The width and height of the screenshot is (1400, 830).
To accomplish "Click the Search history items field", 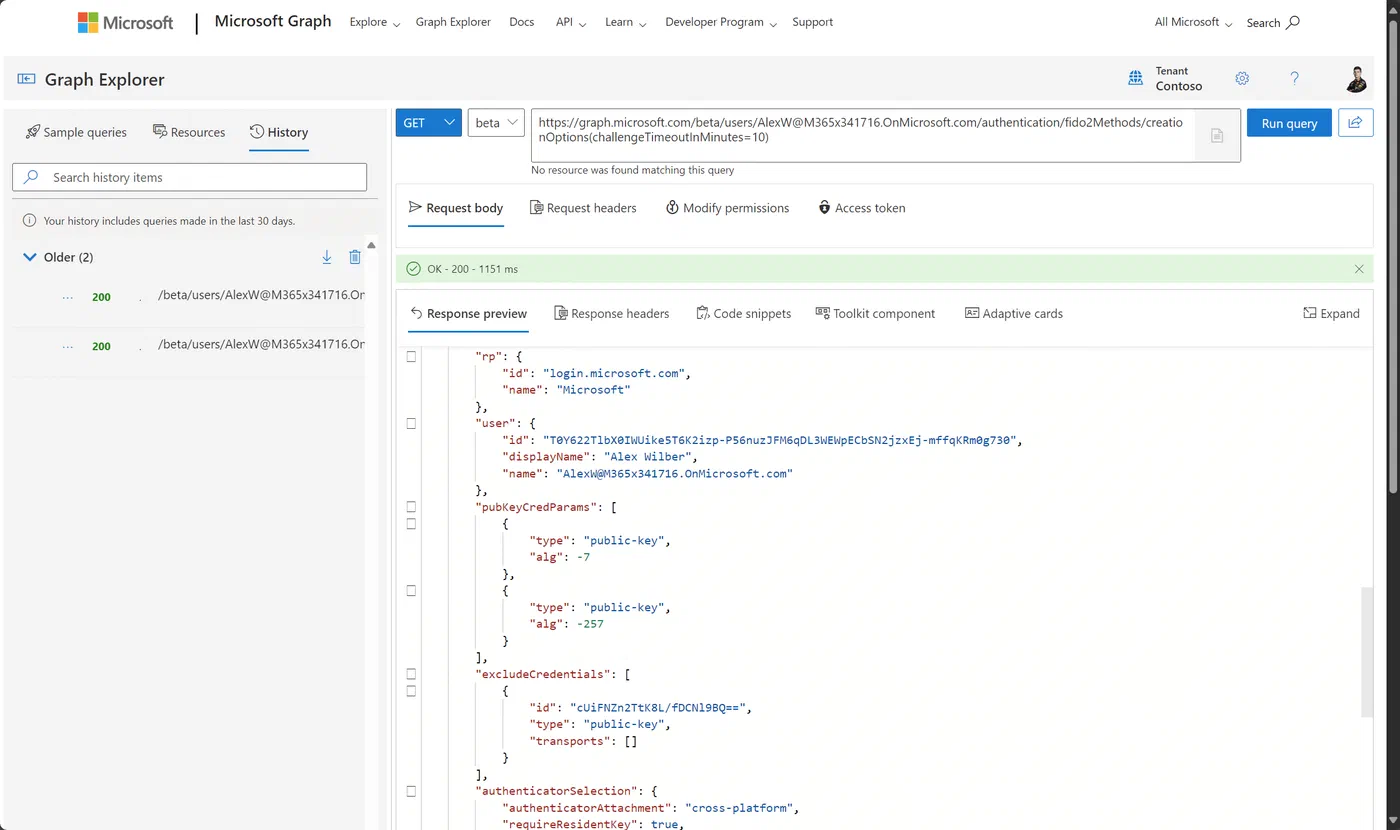I will click(190, 177).
